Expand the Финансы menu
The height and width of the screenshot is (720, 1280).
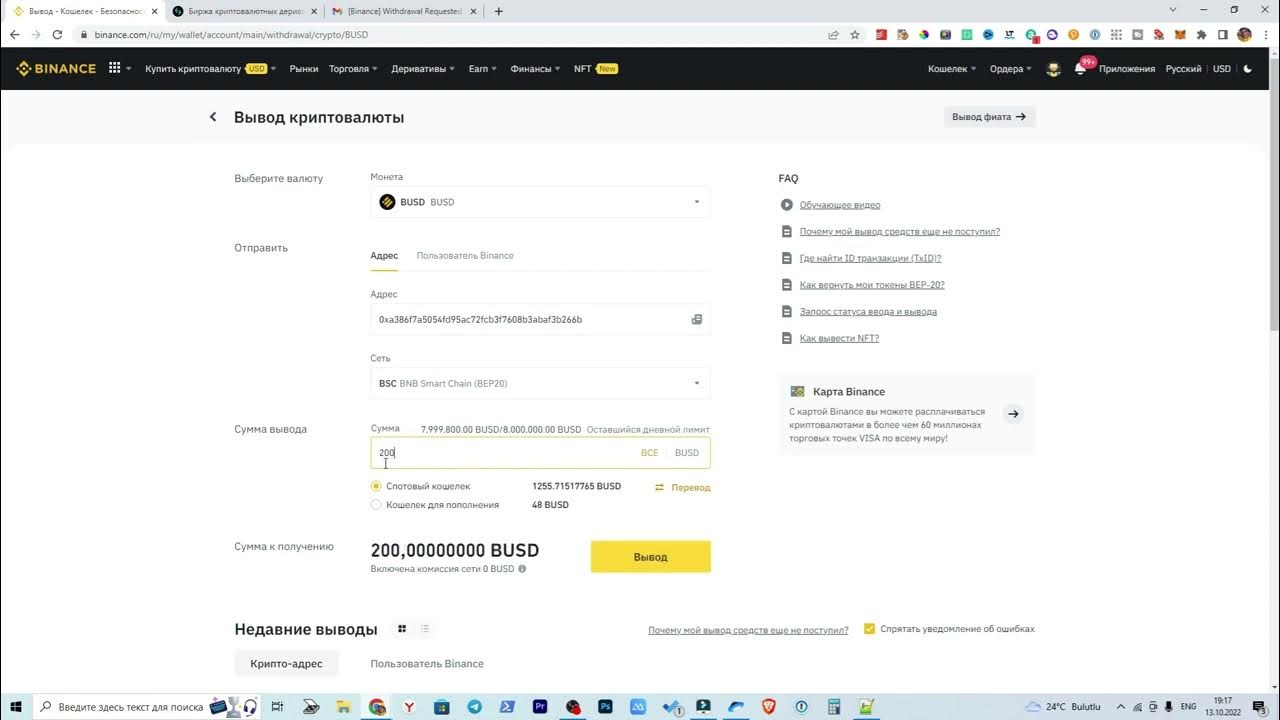tap(535, 69)
